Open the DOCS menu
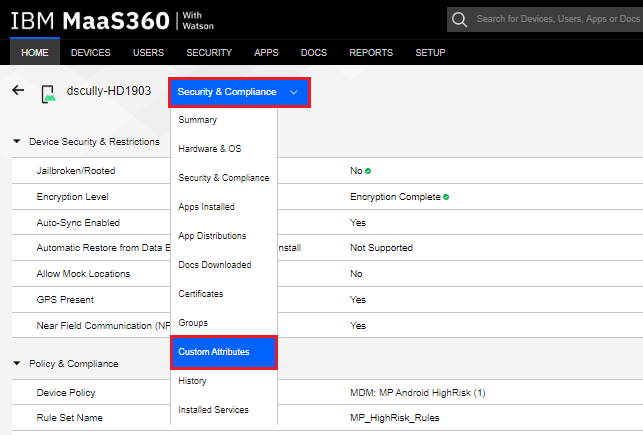 click(314, 52)
